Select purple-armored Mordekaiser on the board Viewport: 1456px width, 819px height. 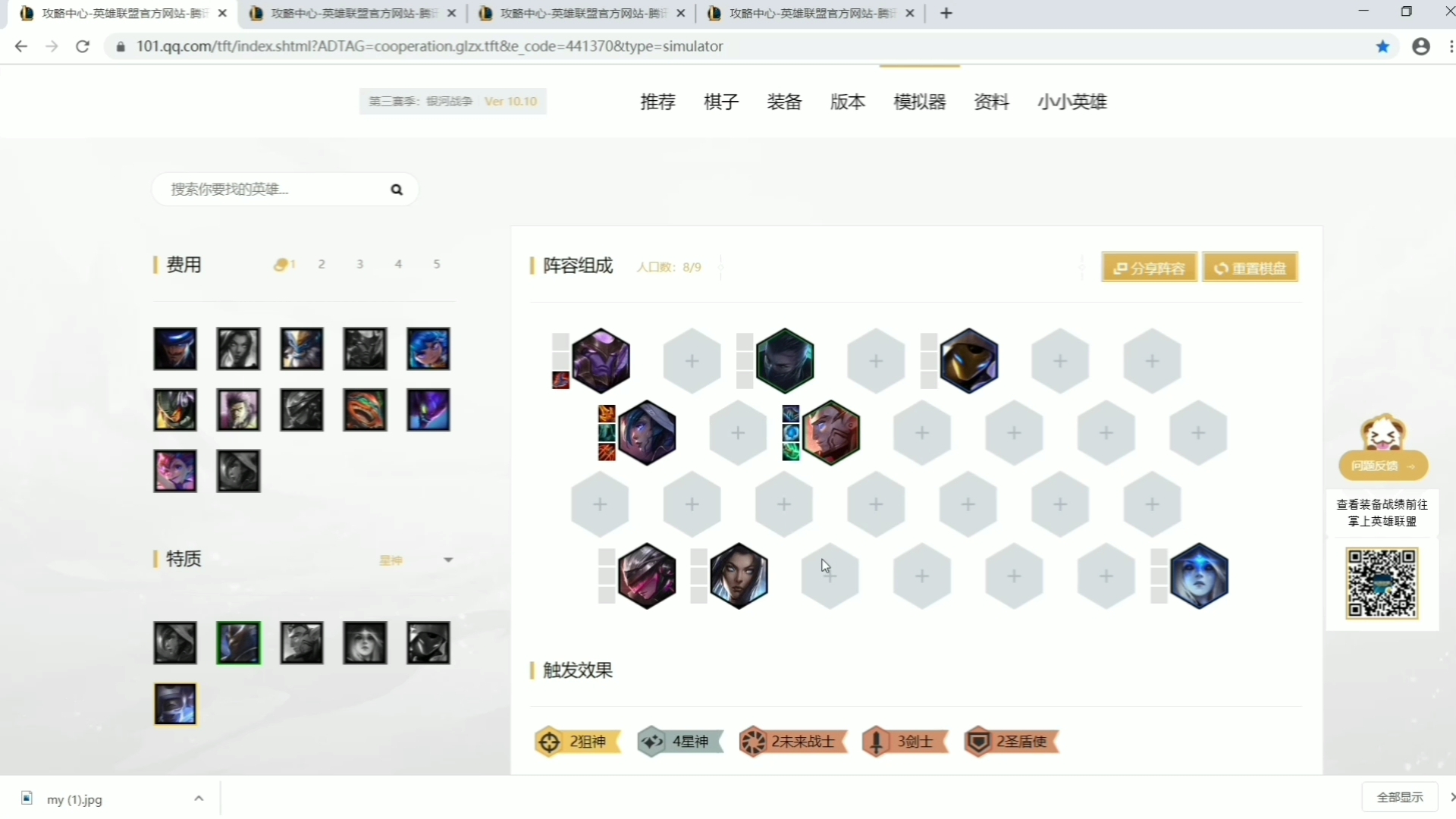601,361
